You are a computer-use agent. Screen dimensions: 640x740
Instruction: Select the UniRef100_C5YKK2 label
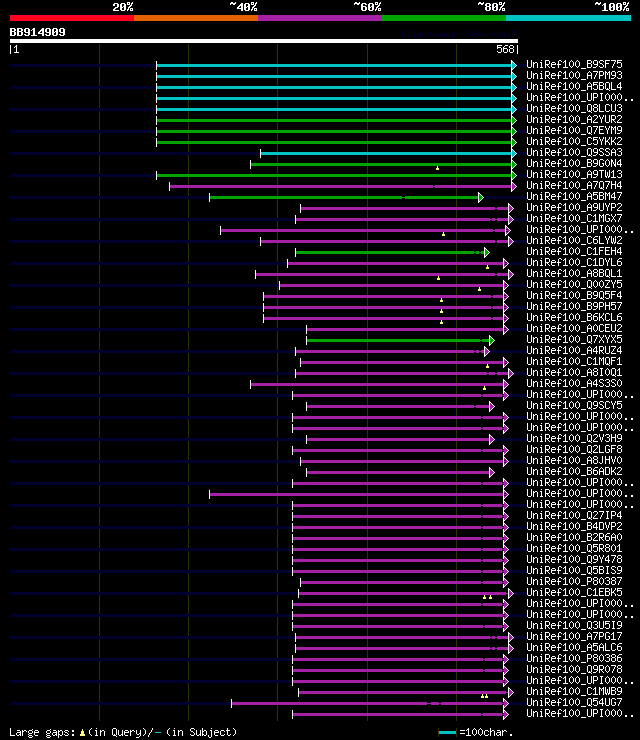pyautogui.click(x=574, y=141)
